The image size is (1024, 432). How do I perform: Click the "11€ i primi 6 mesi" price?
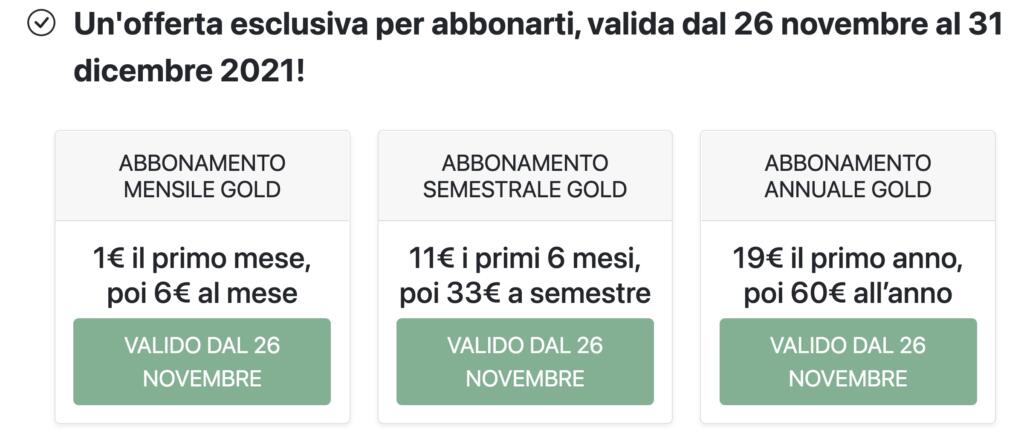point(525,261)
